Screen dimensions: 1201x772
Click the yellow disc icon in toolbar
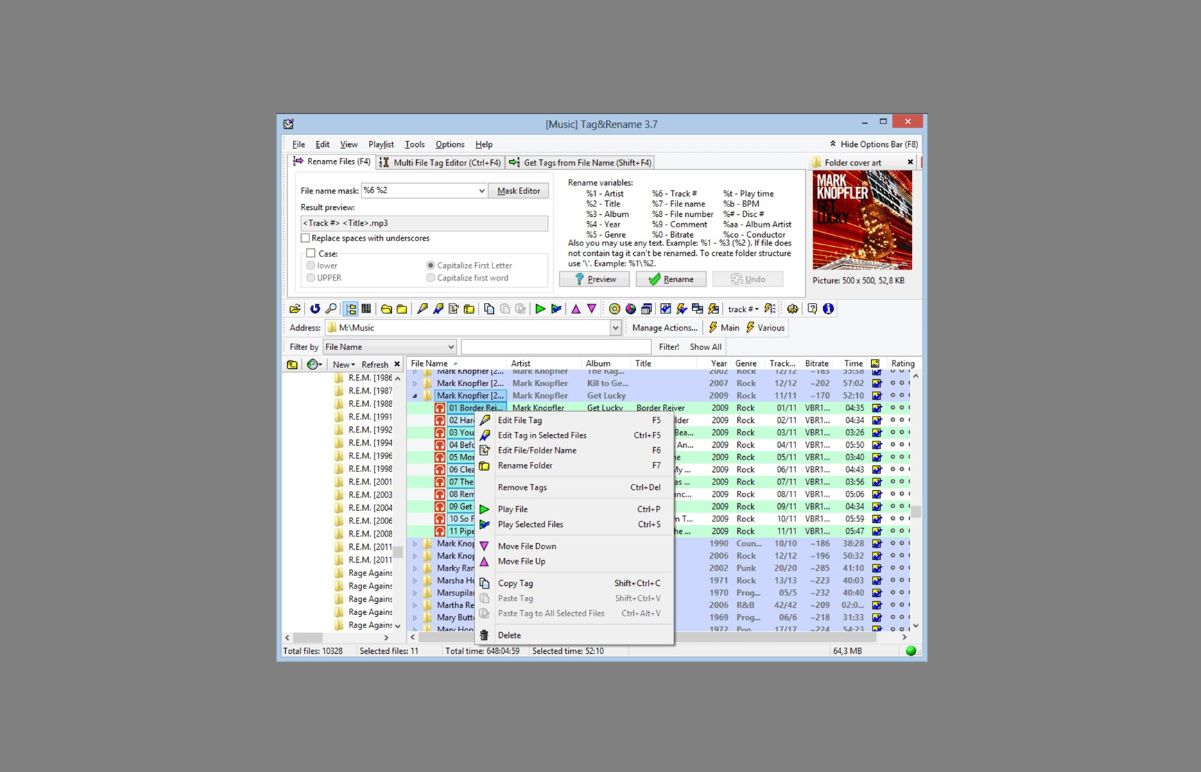pyautogui.click(x=614, y=309)
